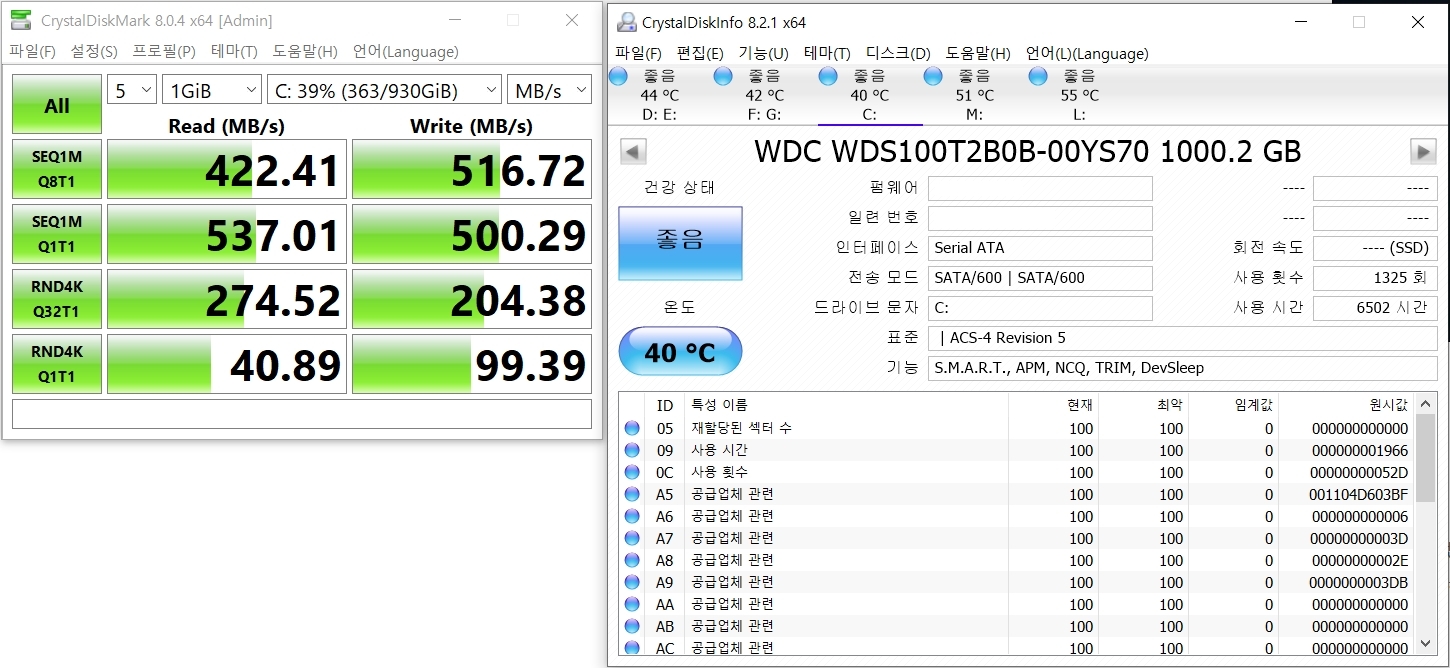
Task: Click status orb for attribute AA
Action: pyautogui.click(x=632, y=604)
